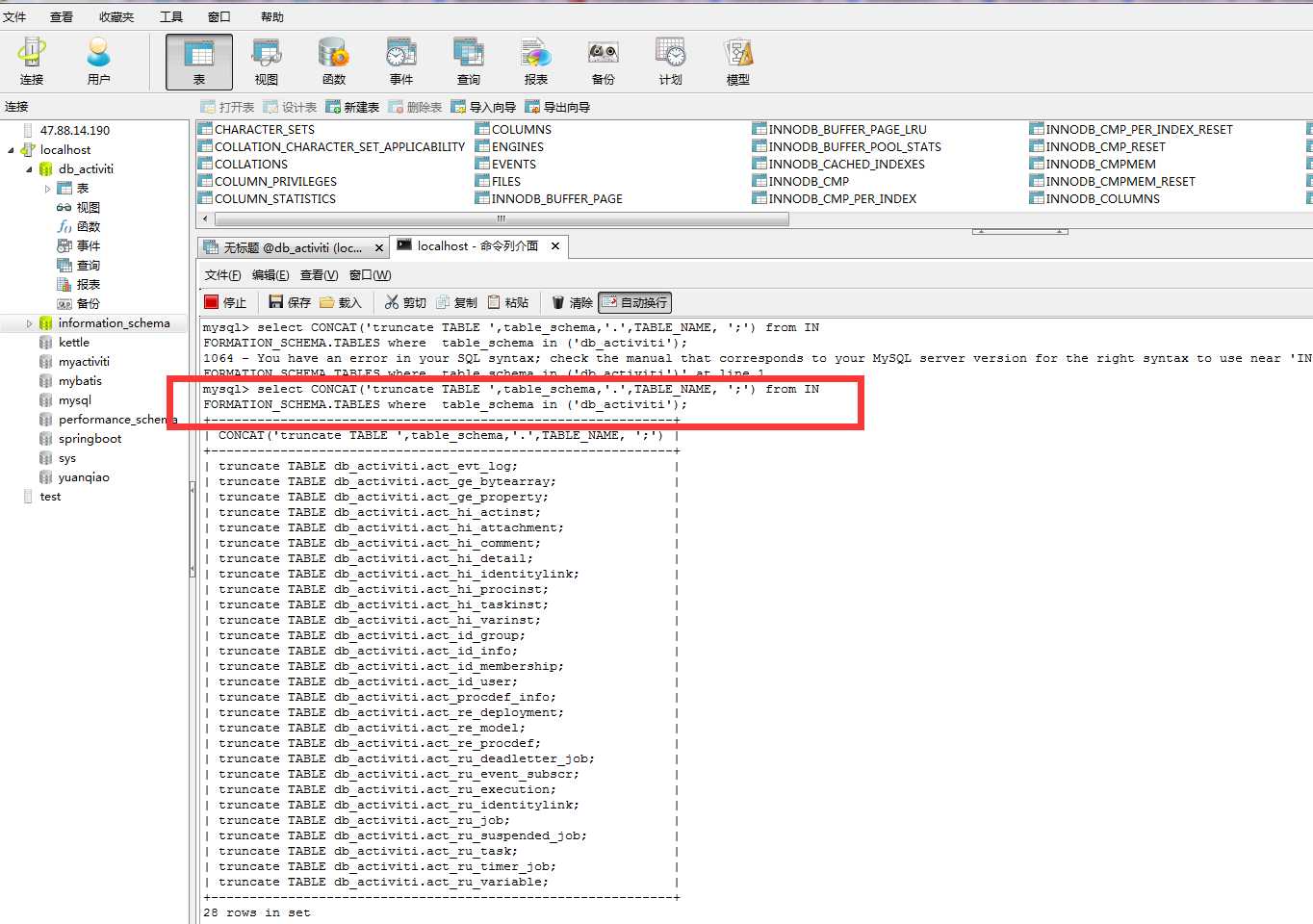The width and height of the screenshot is (1313, 924).
Task: Select the CHARACTER_SETS table
Action: (265, 130)
